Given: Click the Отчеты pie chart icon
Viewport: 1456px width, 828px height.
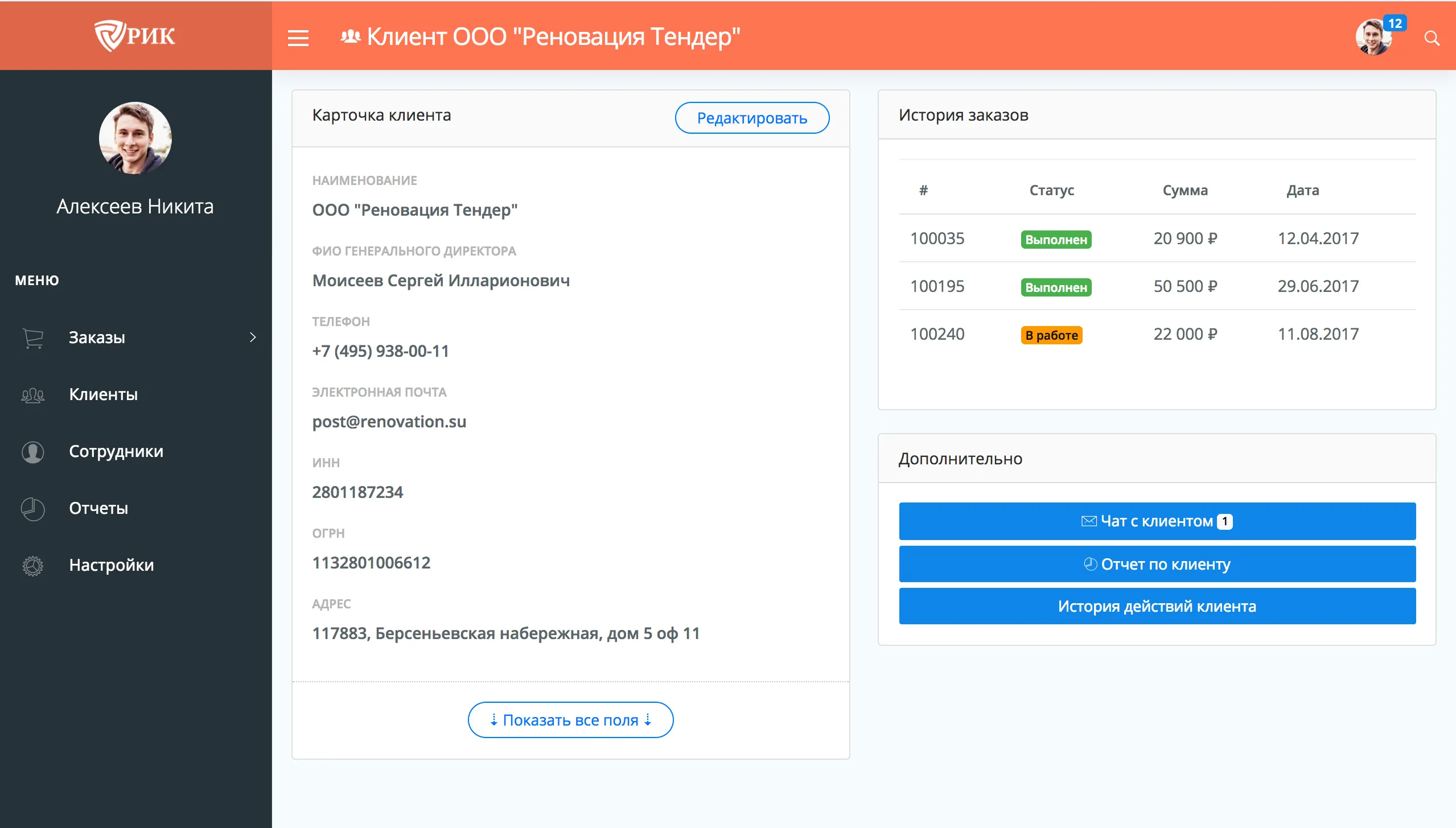Looking at the screenshot, I should pos(33,508).
